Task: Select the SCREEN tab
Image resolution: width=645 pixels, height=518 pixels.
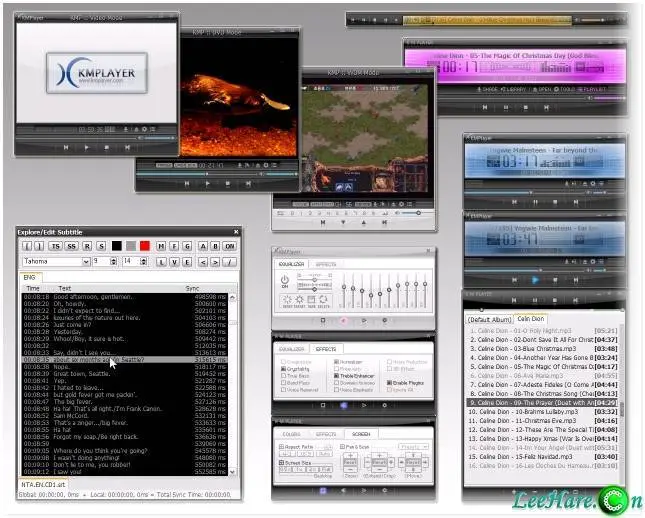Action: pos(361,434)
